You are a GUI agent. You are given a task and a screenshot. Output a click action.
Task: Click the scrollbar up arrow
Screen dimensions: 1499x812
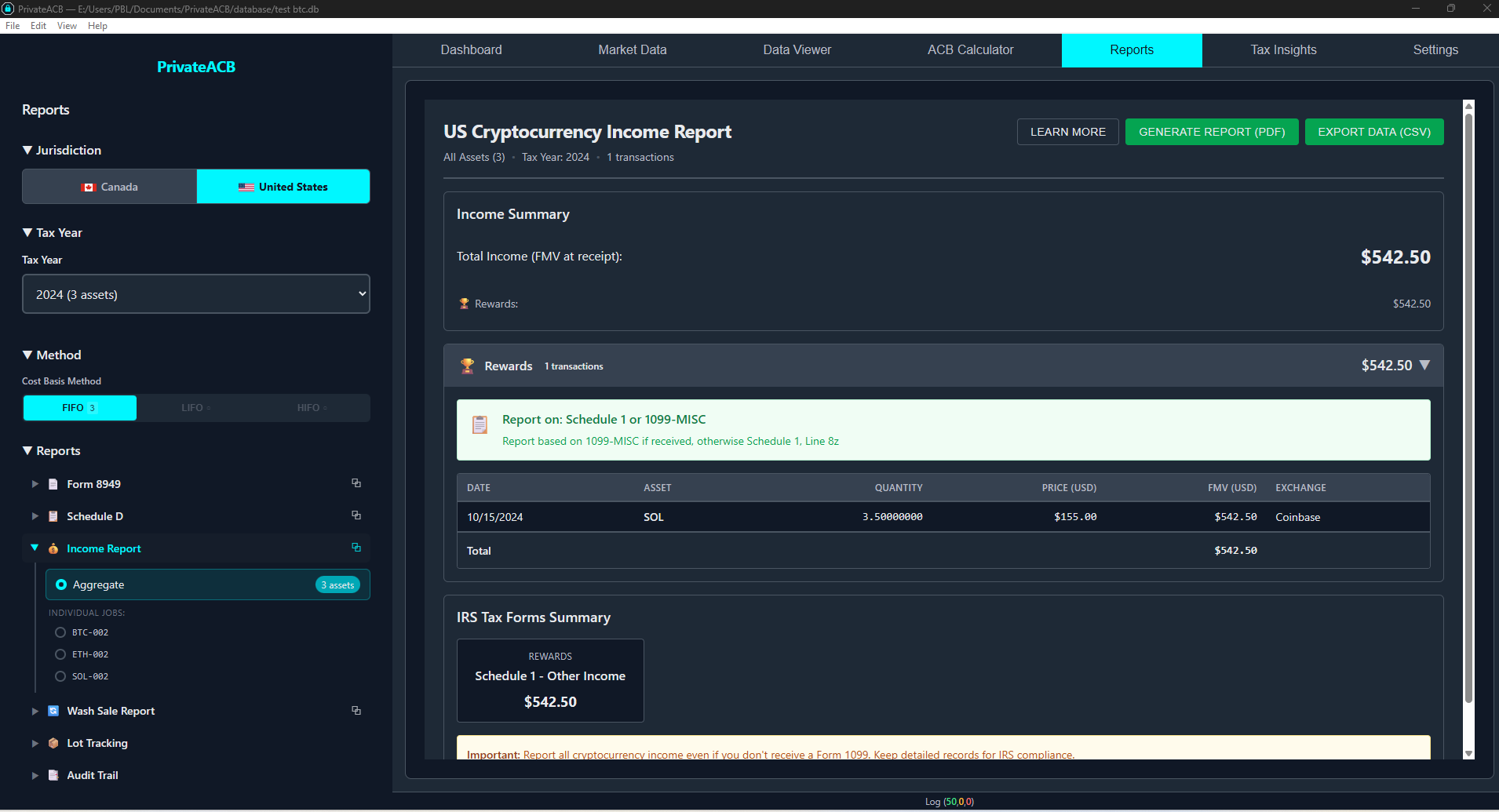pyautogui.click(x=1468, y=106)
